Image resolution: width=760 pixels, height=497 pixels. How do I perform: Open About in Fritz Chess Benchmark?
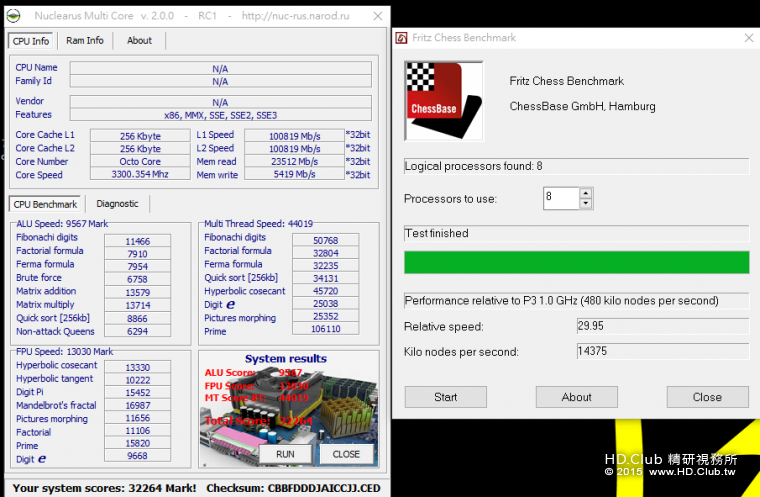[576, 397]
